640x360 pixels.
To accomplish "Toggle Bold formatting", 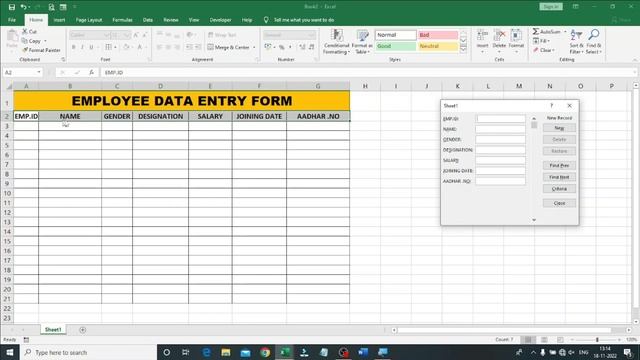I will click(x=73, y=47).
